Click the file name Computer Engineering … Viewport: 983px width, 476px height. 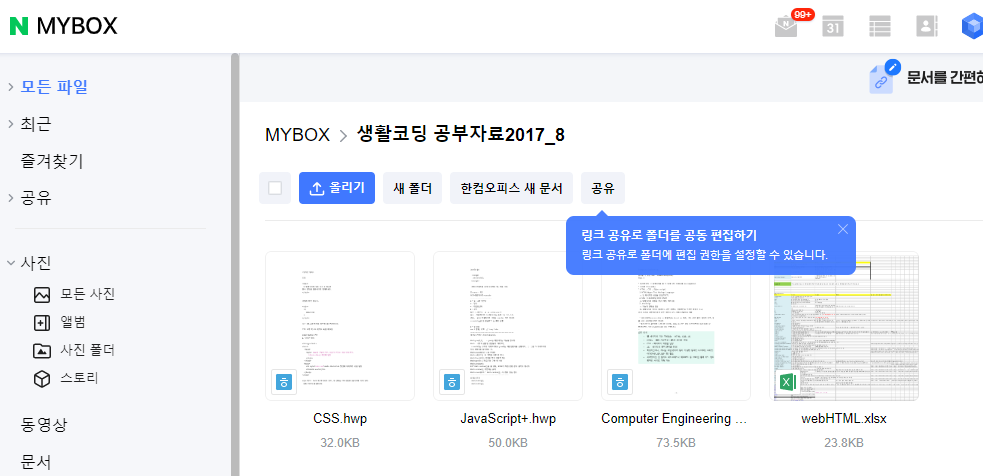pos(674,419)
